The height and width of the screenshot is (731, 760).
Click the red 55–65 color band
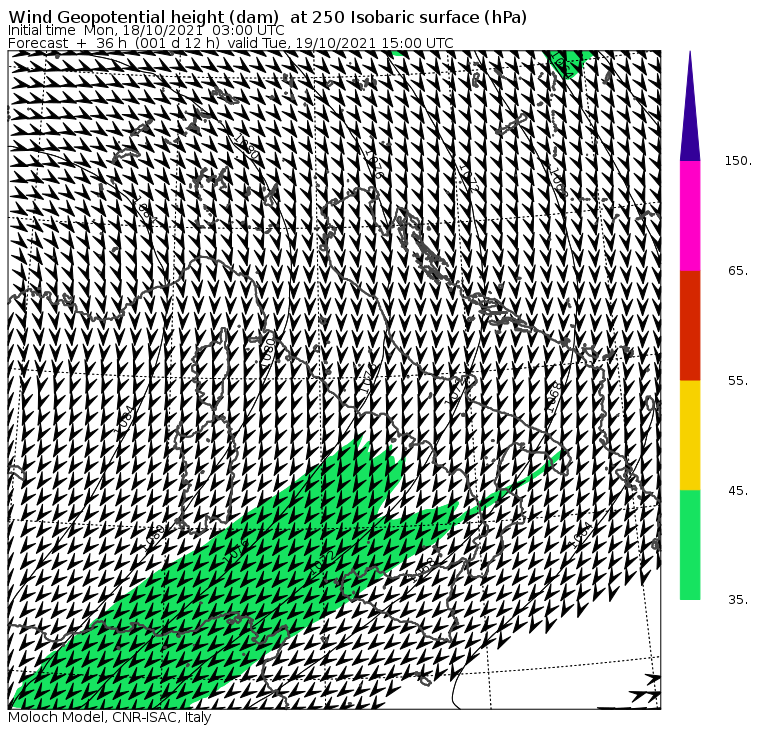coord(690,325)
